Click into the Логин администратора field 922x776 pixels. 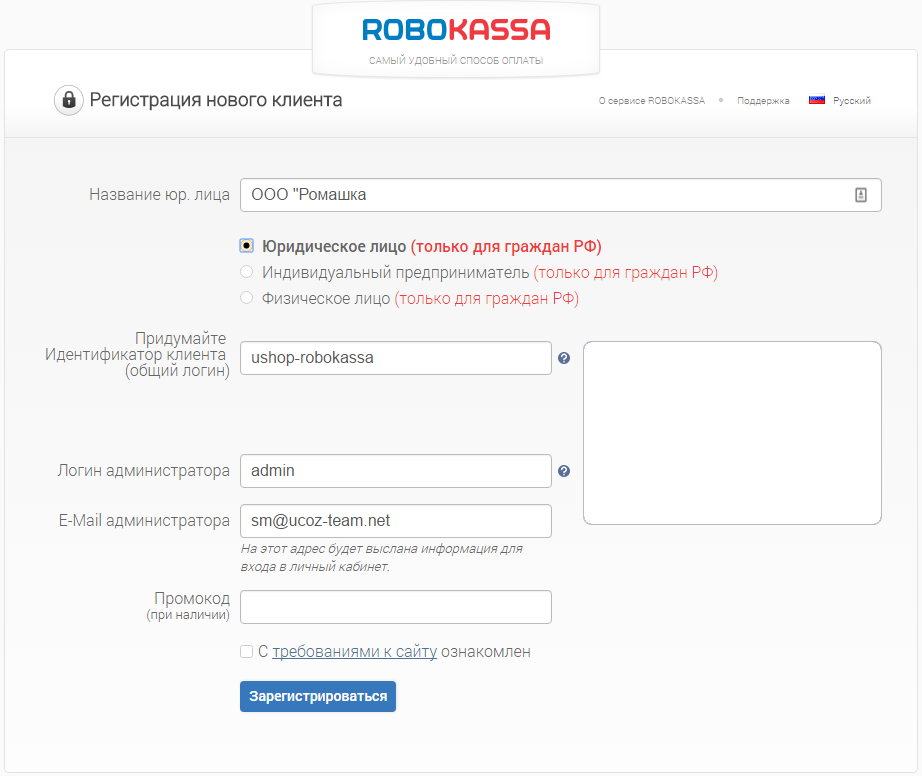396,471
